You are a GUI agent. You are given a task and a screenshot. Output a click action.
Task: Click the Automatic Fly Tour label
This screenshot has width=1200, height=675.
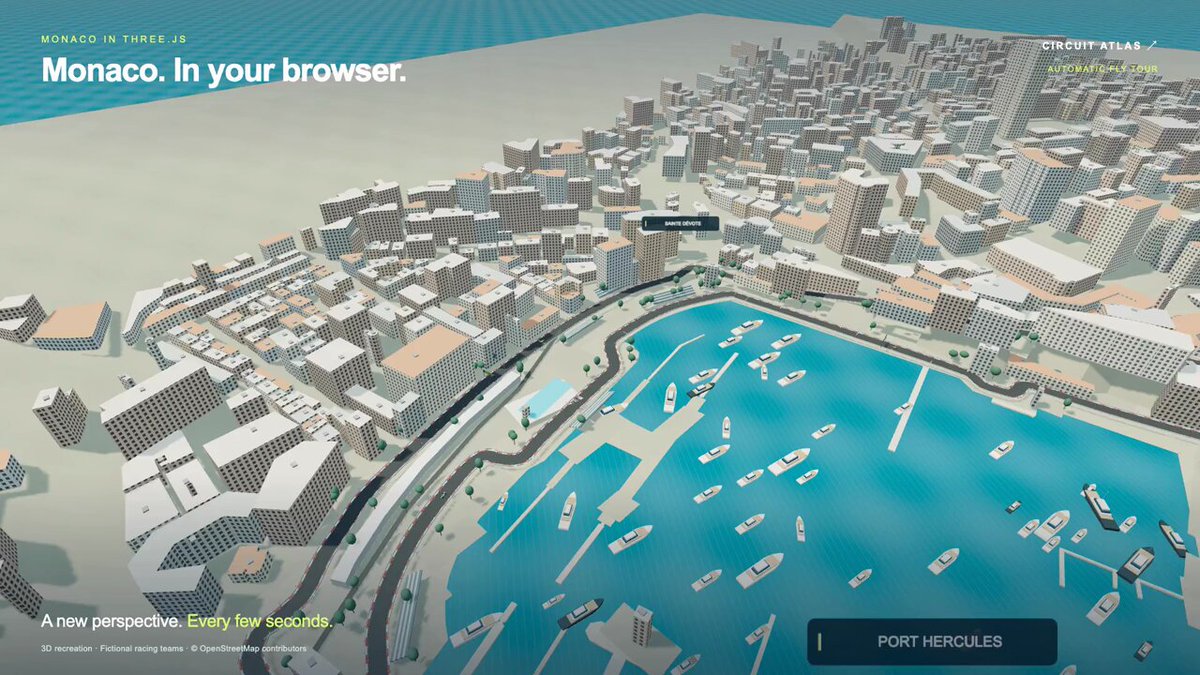(1101, 69)
